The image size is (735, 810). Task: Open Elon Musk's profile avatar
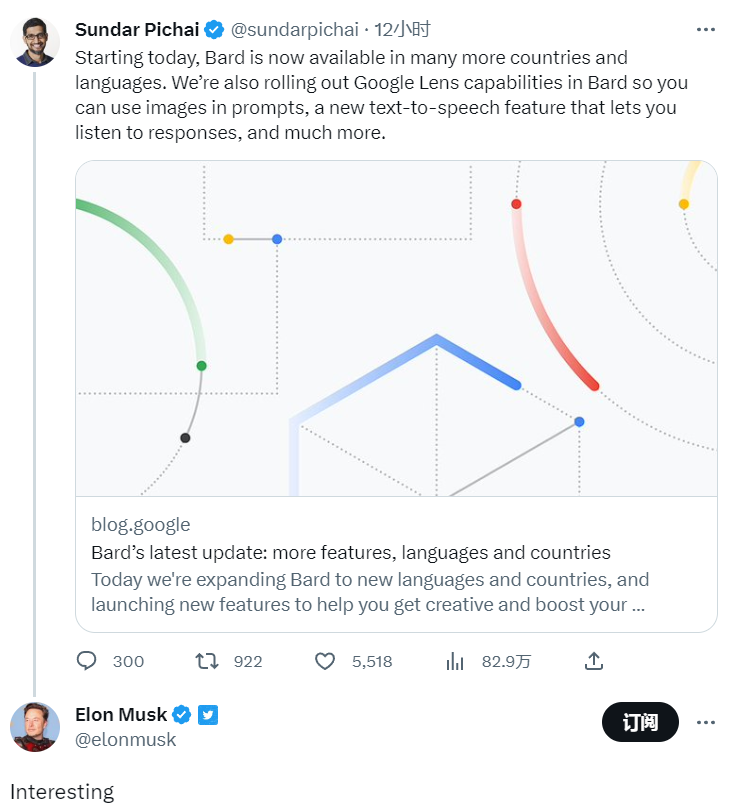(x=35, y=727)
